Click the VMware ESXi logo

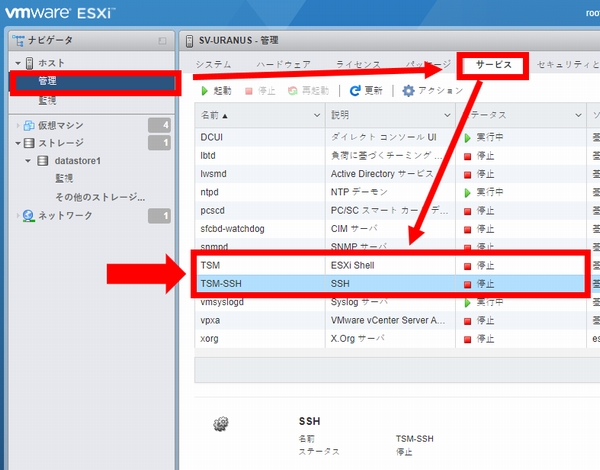59,13
